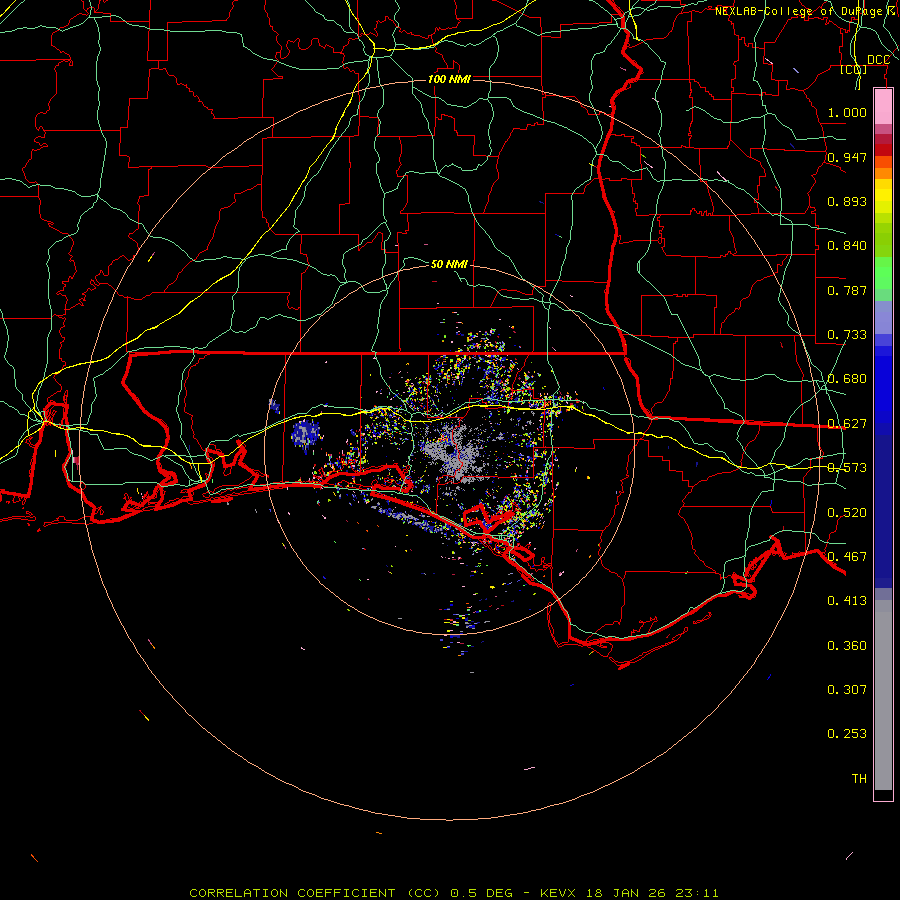Viewport: 900px width, 900px height.
Task: Click the 0.627 scale value
Action: [x=847, y=424]
